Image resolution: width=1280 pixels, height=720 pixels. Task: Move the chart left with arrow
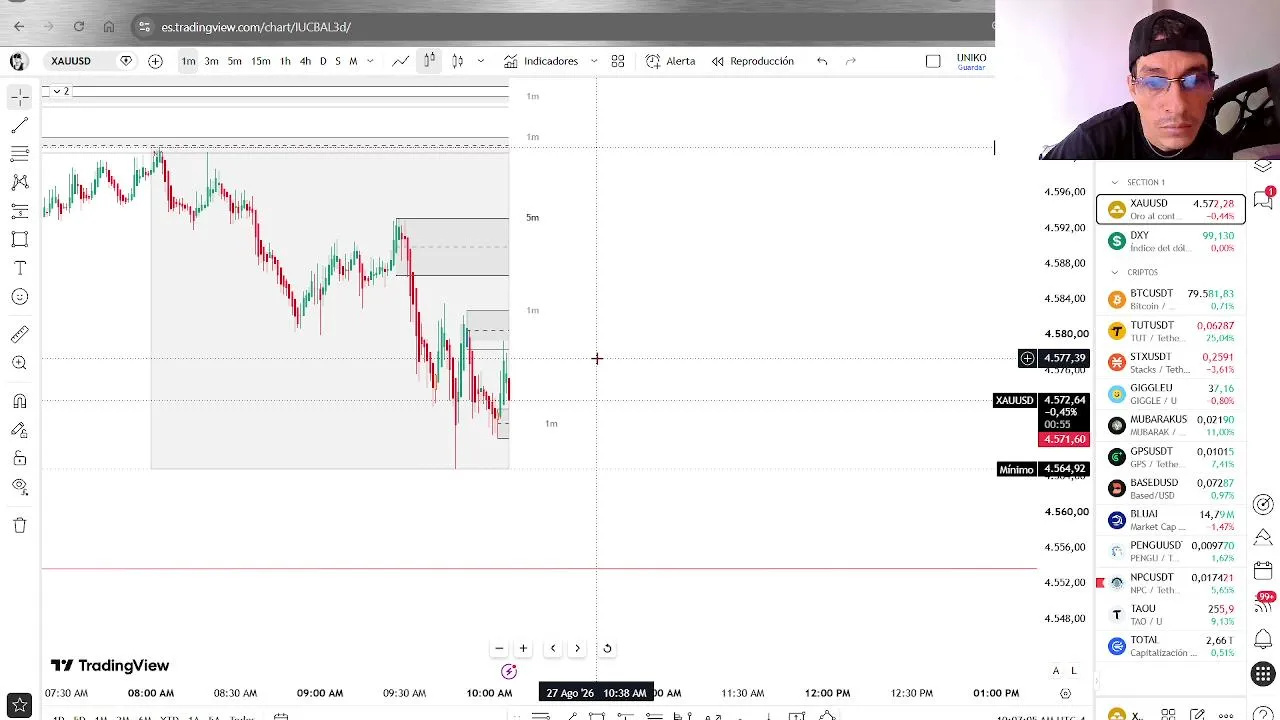click(553, 648)
